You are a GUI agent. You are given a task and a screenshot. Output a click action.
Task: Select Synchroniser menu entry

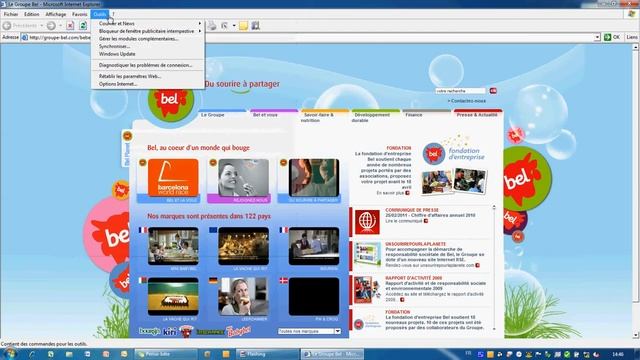[x=148, y=46]
